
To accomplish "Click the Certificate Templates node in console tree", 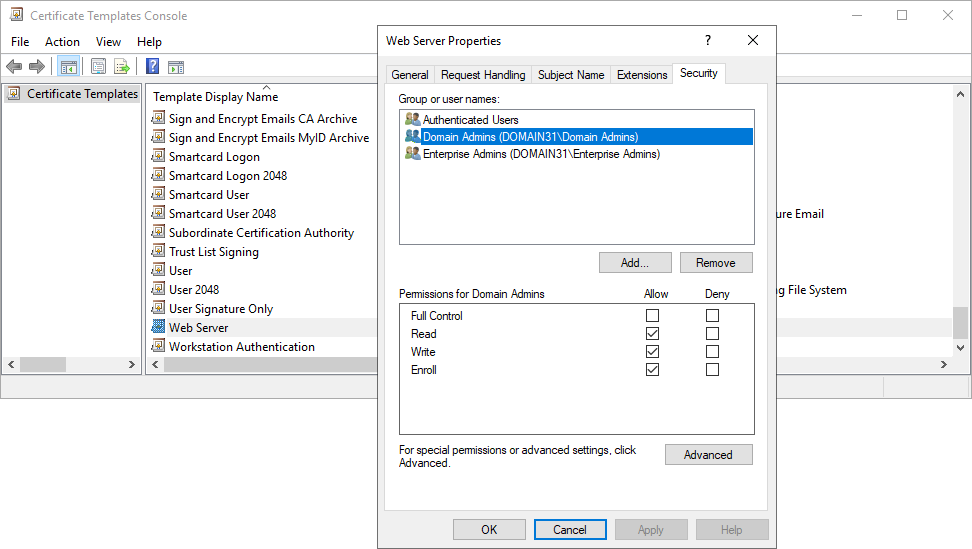I will (82, 94).
